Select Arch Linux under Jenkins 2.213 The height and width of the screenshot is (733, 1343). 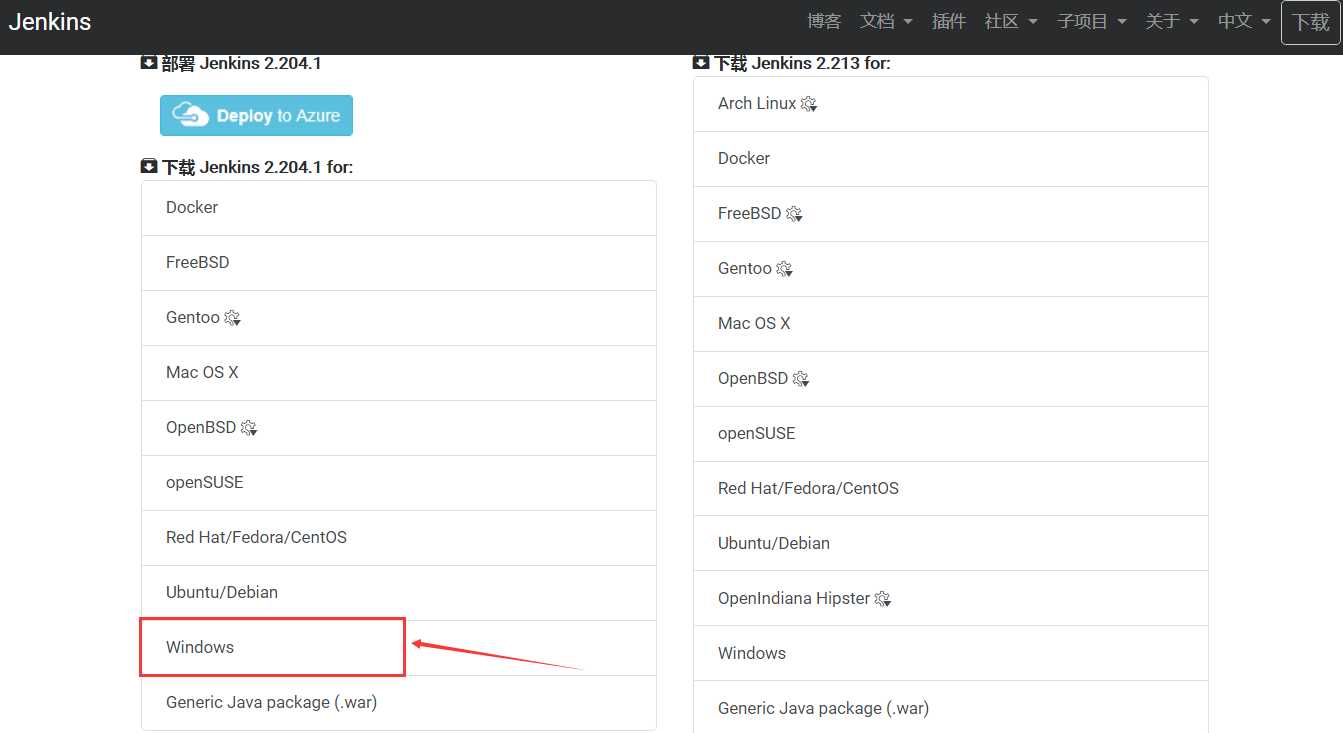coord(950,104)
